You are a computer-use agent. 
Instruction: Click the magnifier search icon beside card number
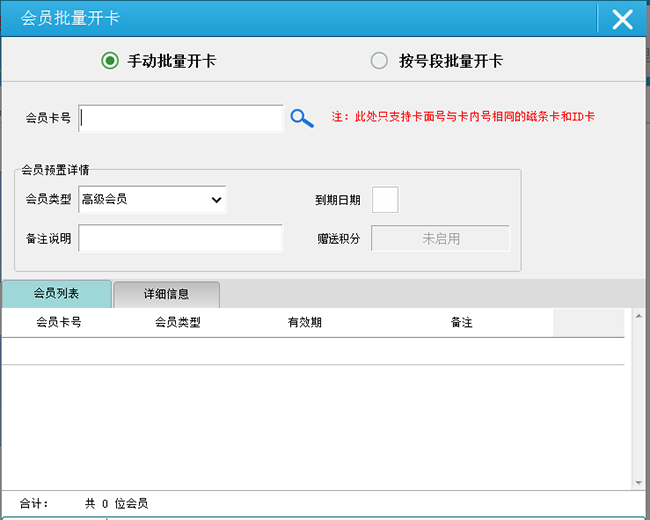pyautogui.click(x=302, y=118)
